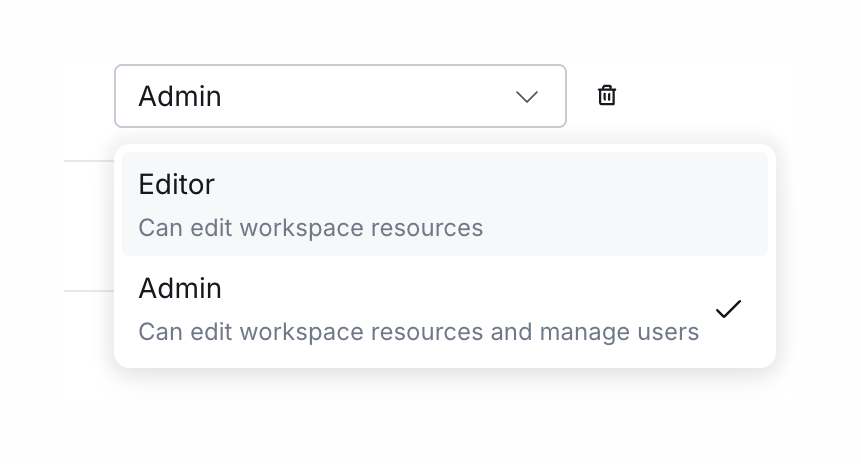This screenshot has height=464, width=861.
Task: Select the Editor role option
Action: click(x=444, y=205)
